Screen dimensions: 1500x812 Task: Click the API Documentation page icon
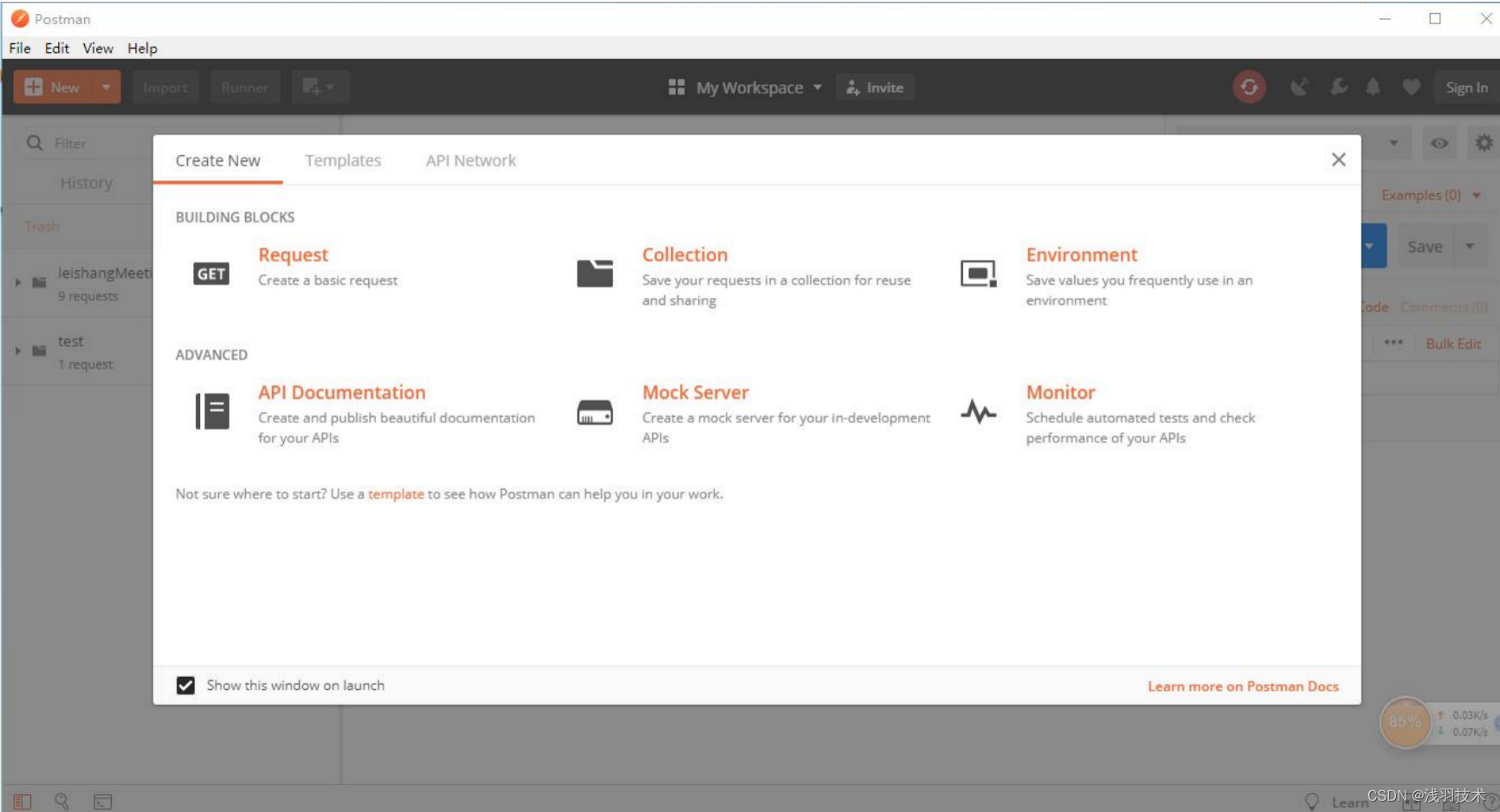[212, 411]
